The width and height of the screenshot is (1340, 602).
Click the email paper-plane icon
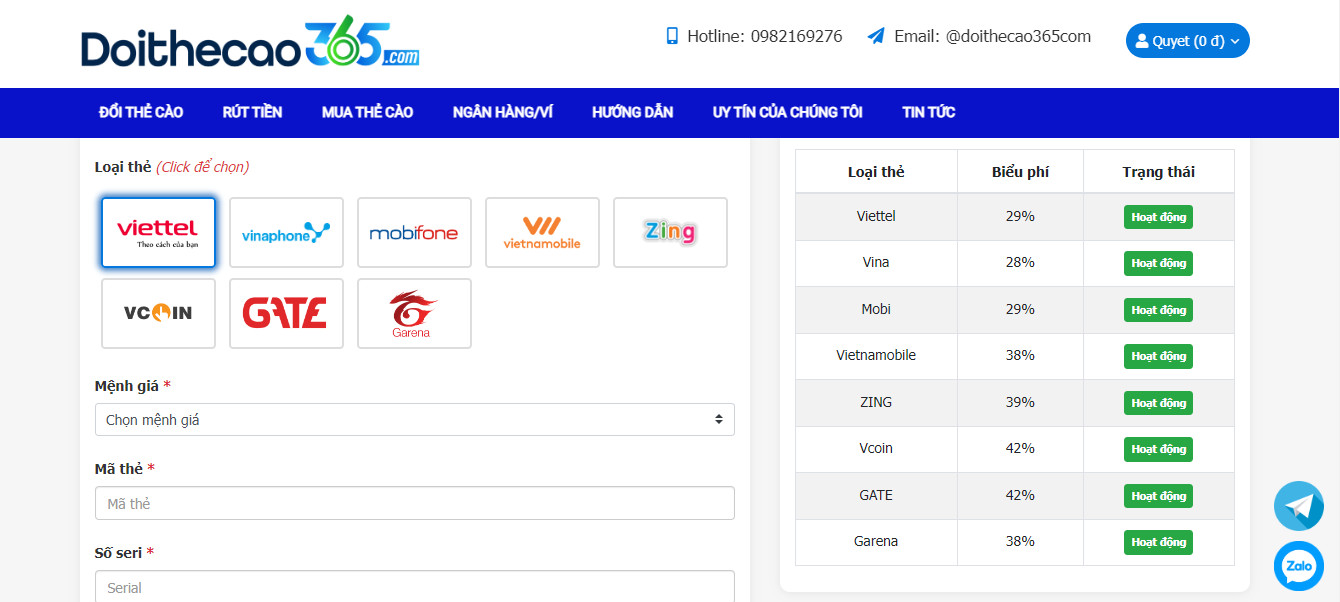[x=876, y=36]
